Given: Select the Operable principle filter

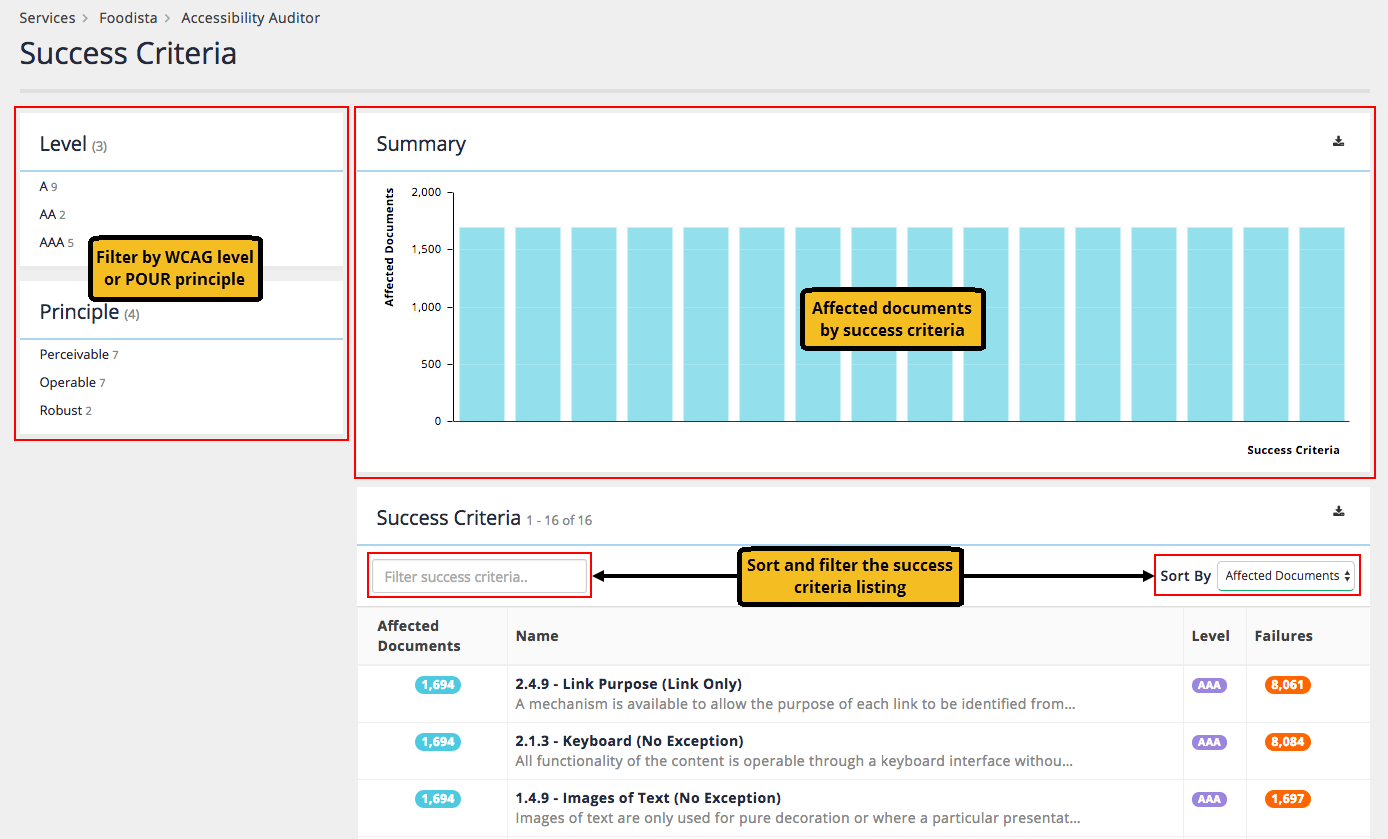Looking at the screenshot, I should (x=68, y=383).
